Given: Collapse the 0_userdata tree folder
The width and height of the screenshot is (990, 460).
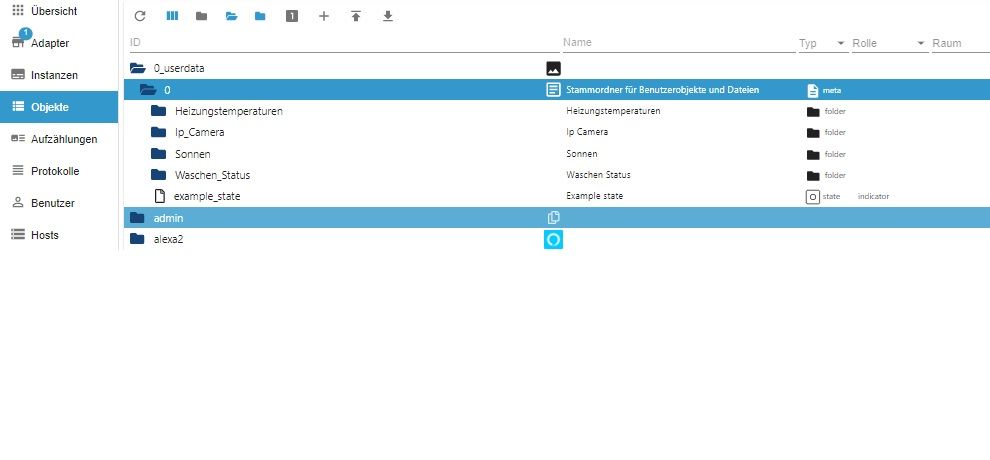Looking at the screenshot, I should pyautogui.click(x=138, y=69).
